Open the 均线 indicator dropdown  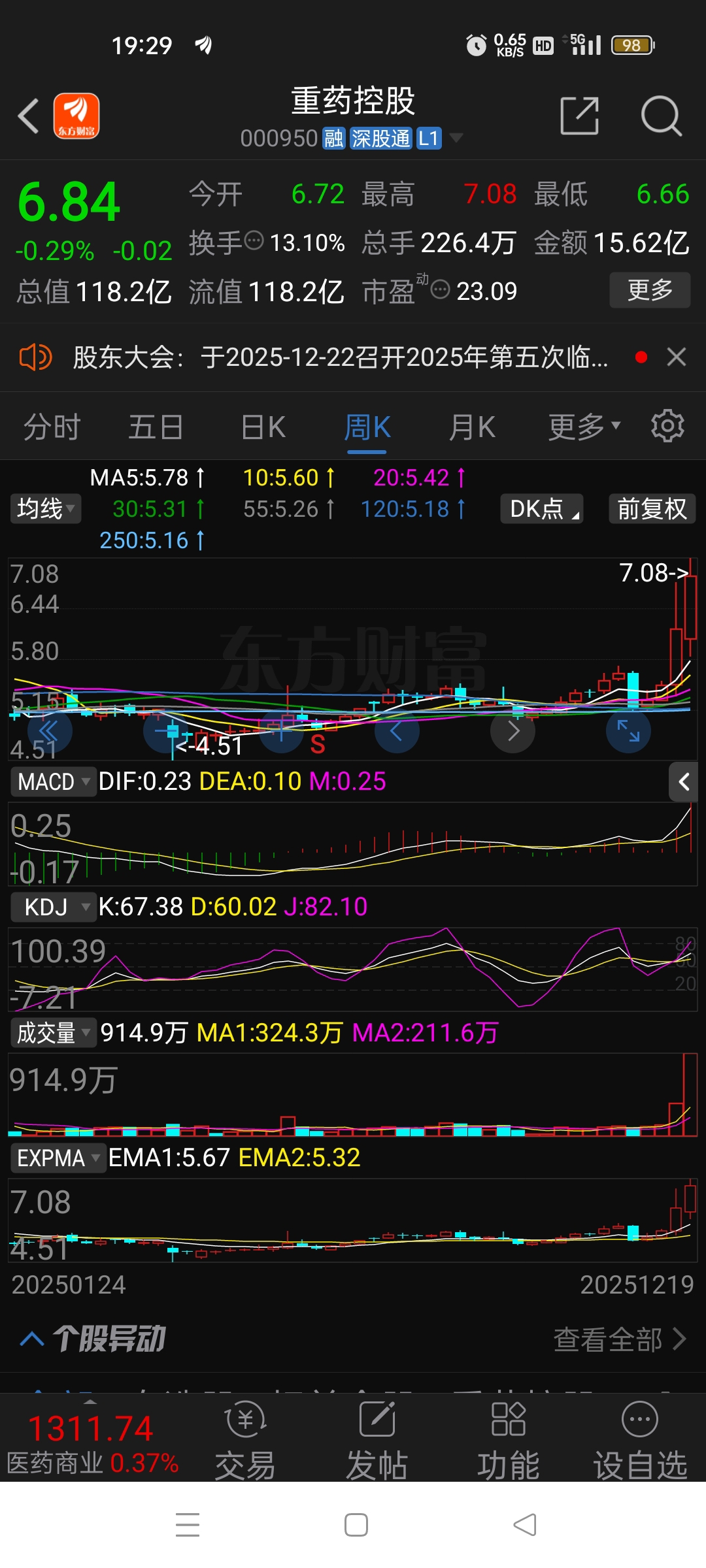(46, 508)
